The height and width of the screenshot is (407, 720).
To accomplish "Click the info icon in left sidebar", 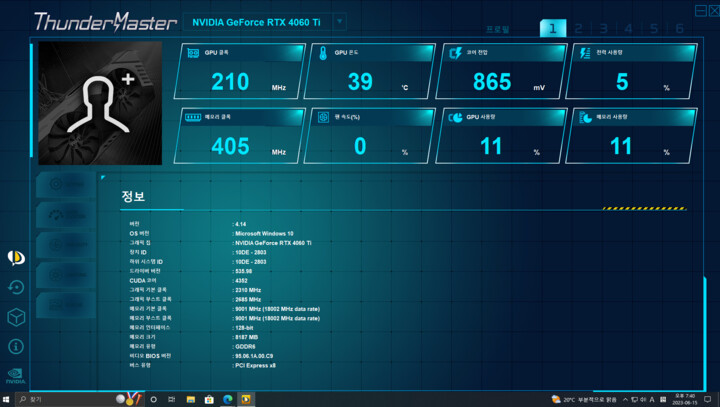I will [x=16, y=346].
